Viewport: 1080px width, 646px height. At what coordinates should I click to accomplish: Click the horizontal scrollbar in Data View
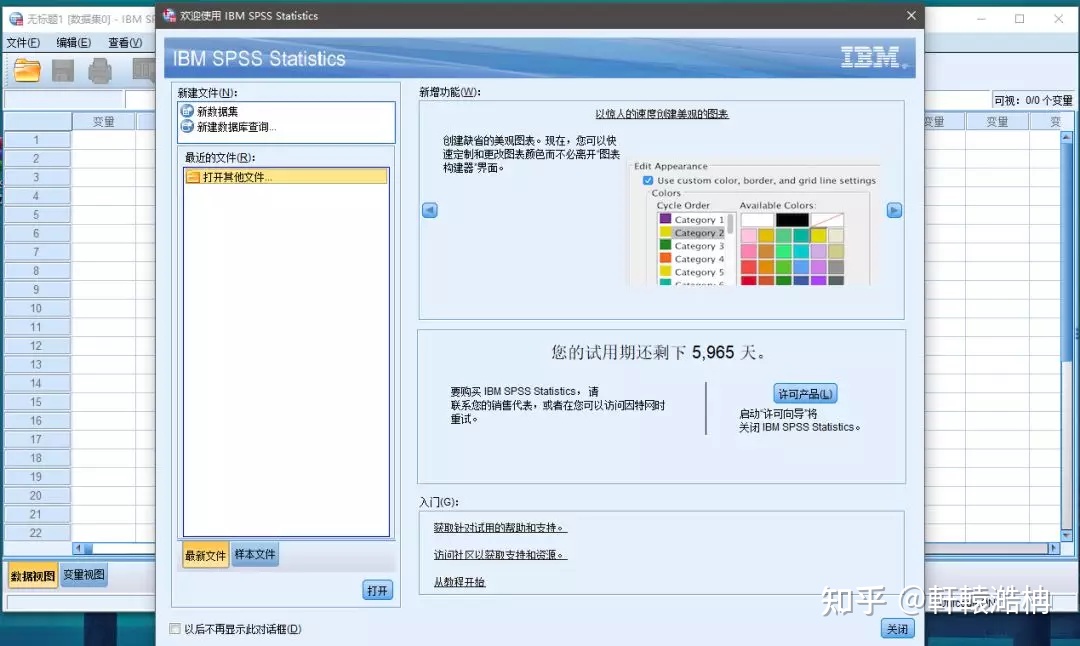coord(100,549)
